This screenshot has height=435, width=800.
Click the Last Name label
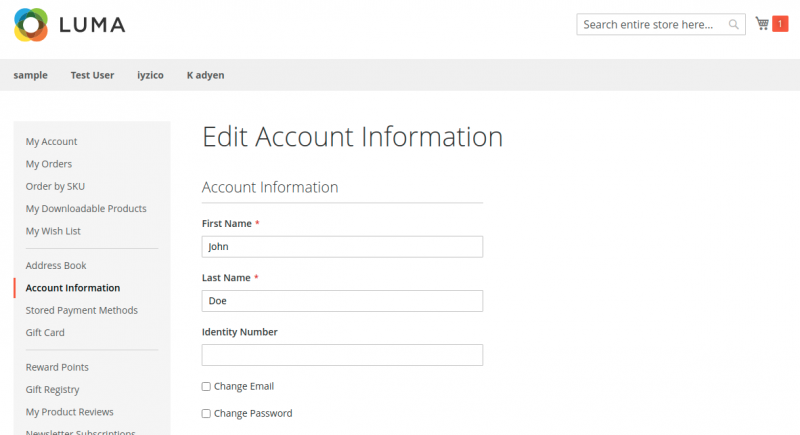226,278
